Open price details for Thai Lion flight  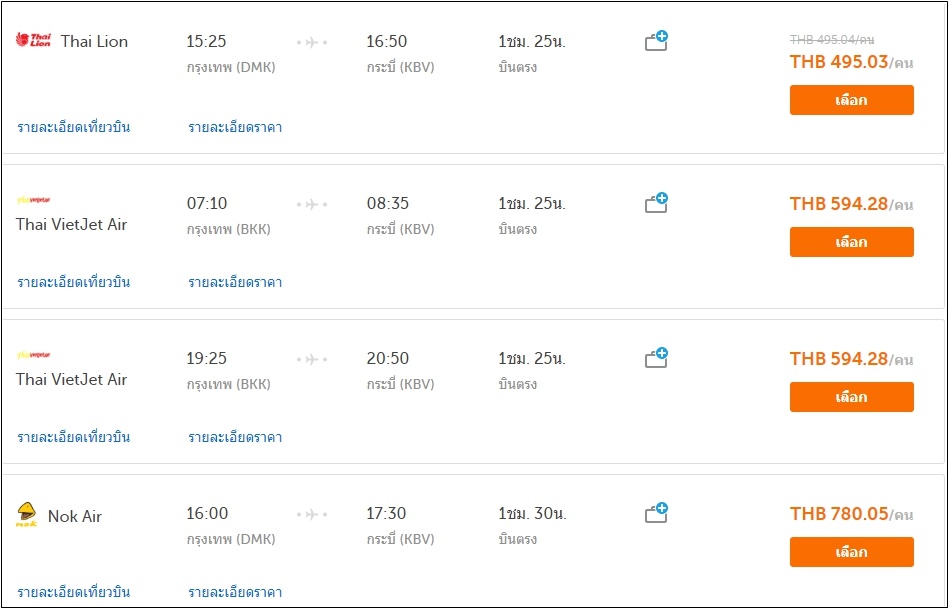235,127
